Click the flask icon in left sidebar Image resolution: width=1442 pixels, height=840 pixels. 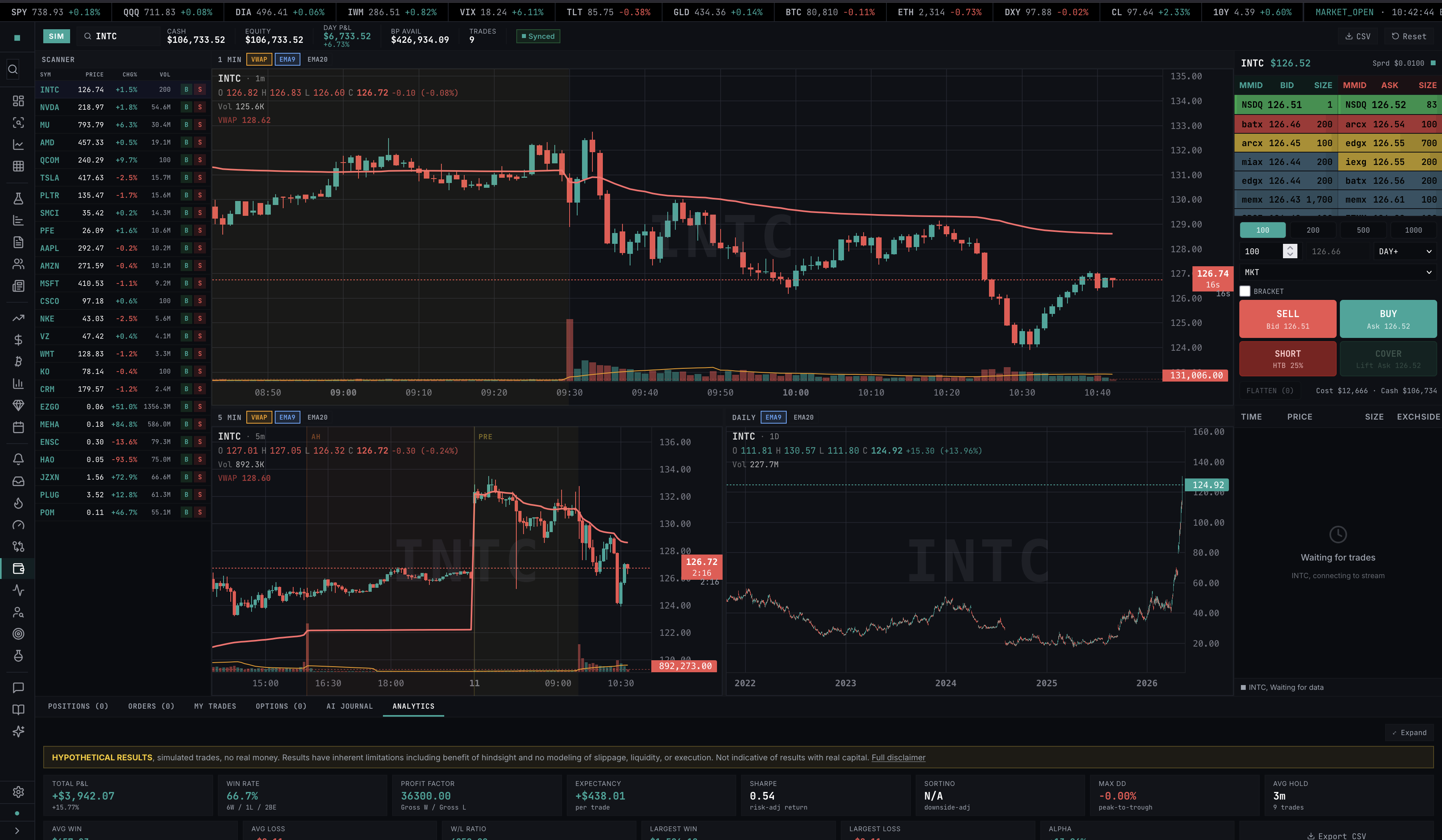(18, 199)
